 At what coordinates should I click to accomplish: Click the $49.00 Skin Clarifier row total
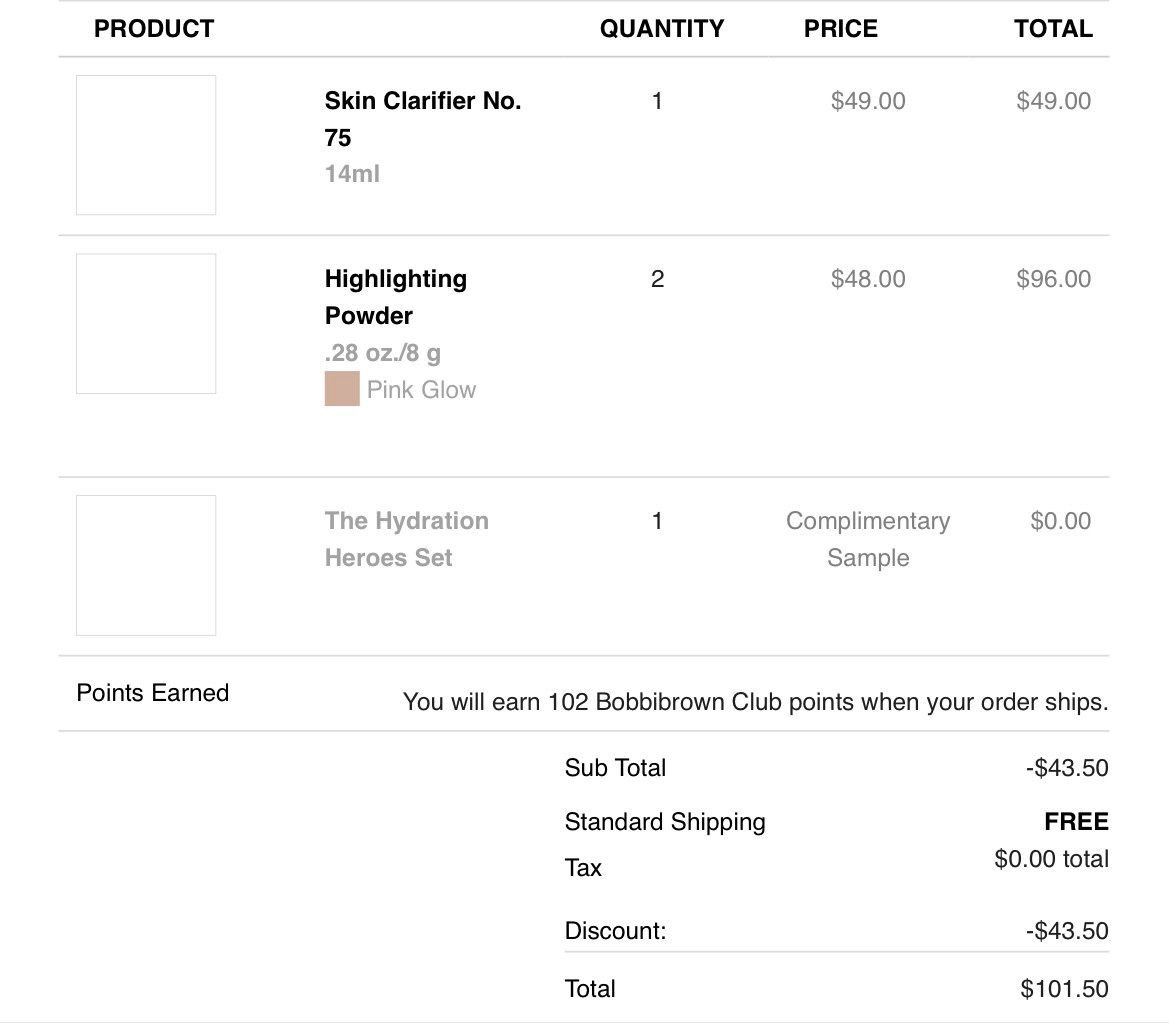point(1053,101)
